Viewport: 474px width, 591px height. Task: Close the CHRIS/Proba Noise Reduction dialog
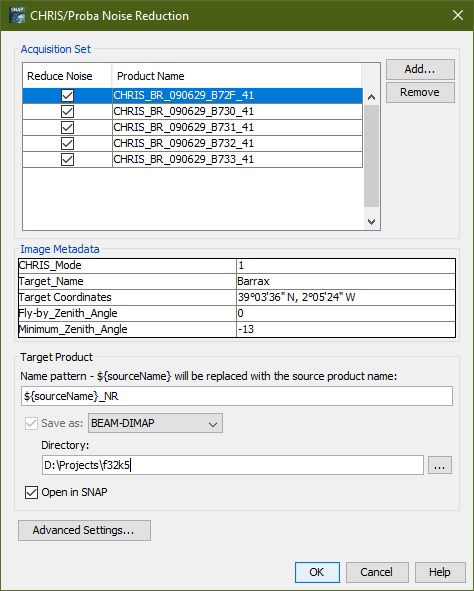[x=458, y=15]
